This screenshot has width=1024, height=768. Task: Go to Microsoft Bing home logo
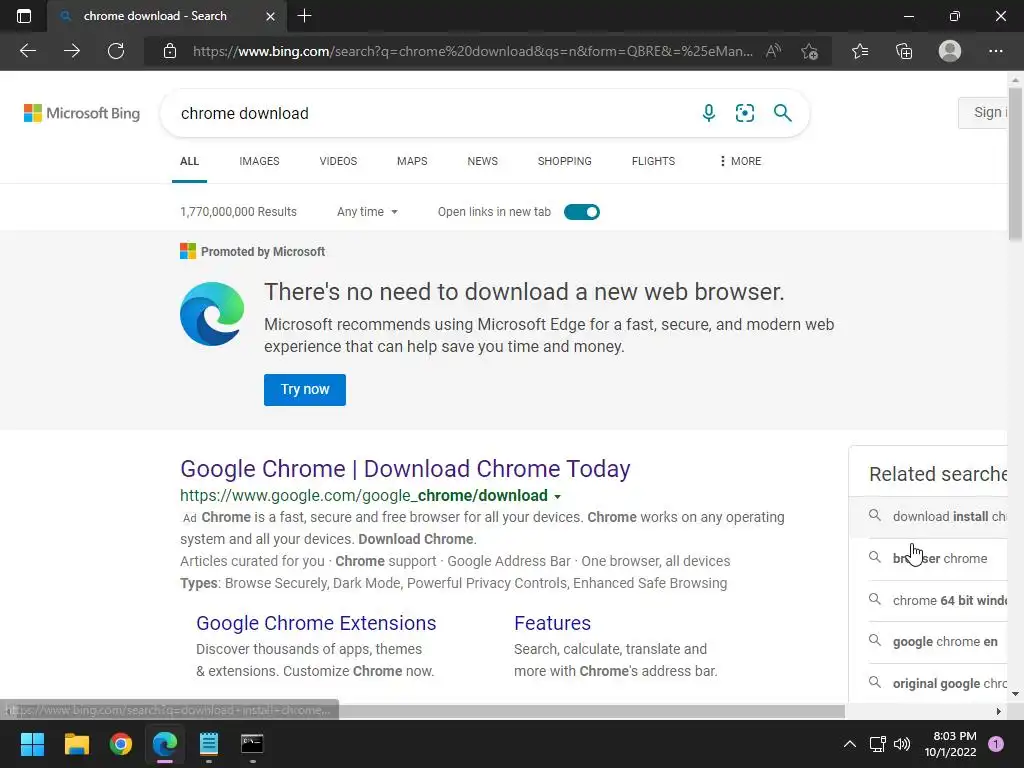[82, 113]
